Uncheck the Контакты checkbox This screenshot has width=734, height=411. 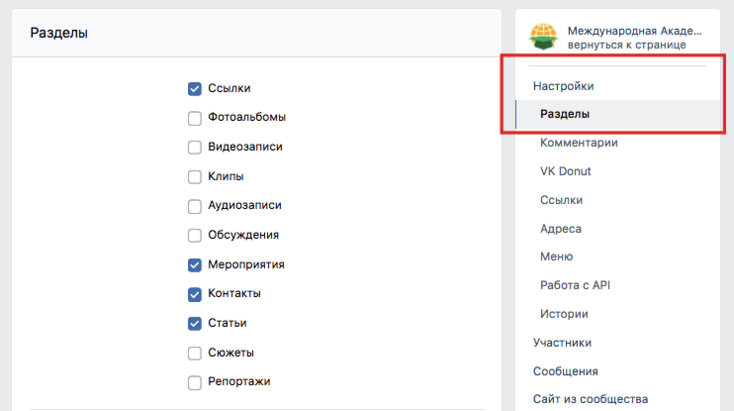point(195,294)
